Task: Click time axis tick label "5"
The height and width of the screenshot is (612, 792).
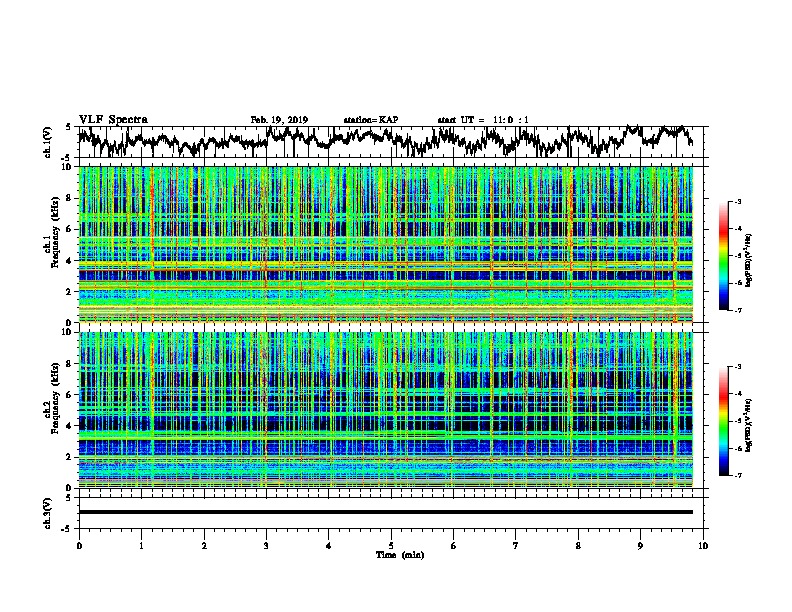Action: click(x=391, y=546)
